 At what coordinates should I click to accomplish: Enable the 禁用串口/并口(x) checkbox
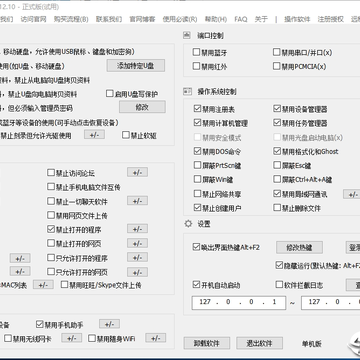tap(277, 52)
